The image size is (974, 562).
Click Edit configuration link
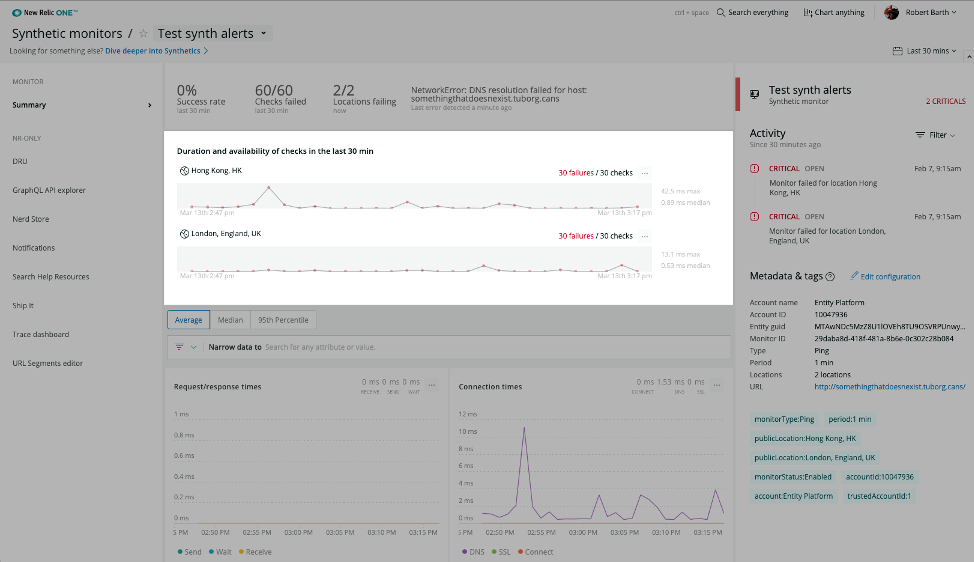pos(885,277)
